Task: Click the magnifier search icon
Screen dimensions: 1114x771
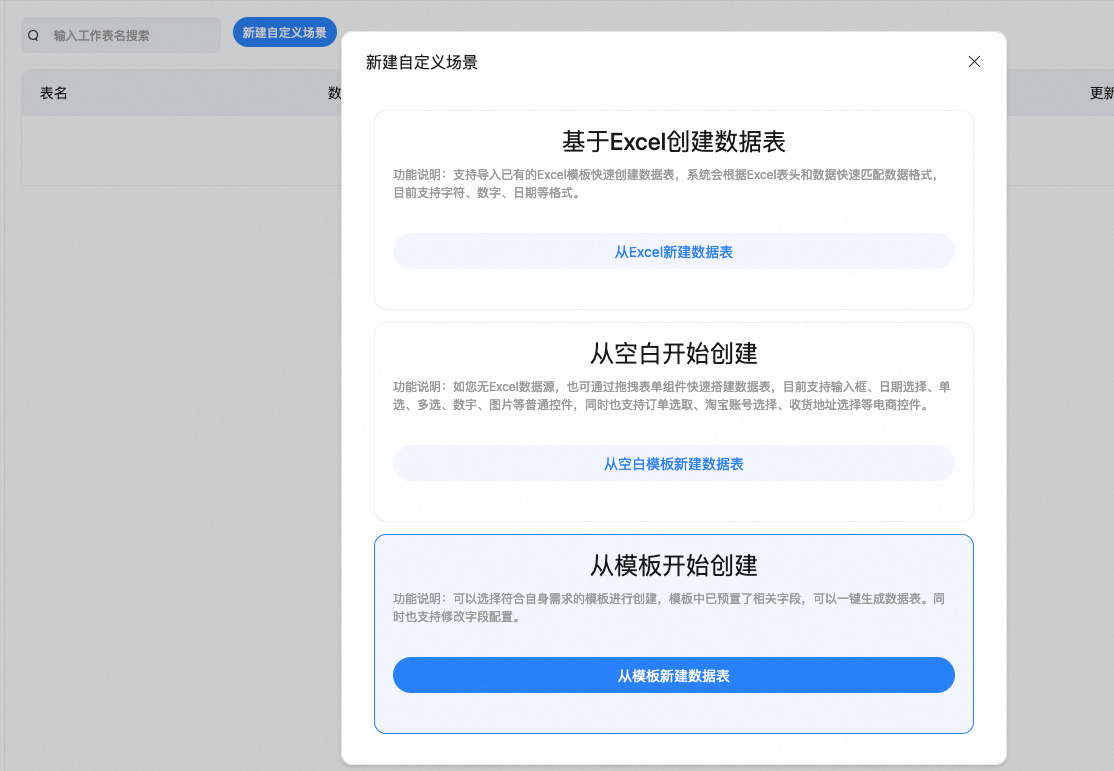Action: 33,35
